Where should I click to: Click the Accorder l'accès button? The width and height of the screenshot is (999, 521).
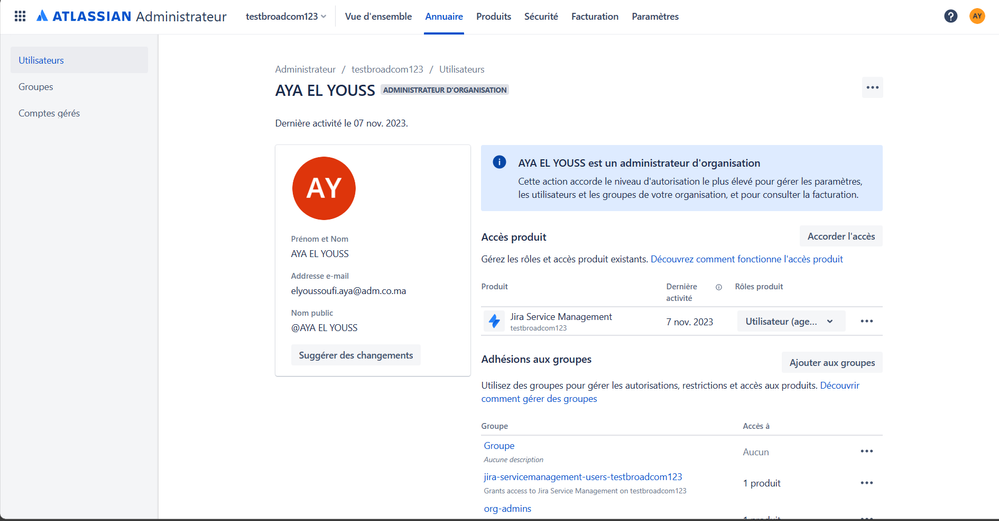click(841, 236)
